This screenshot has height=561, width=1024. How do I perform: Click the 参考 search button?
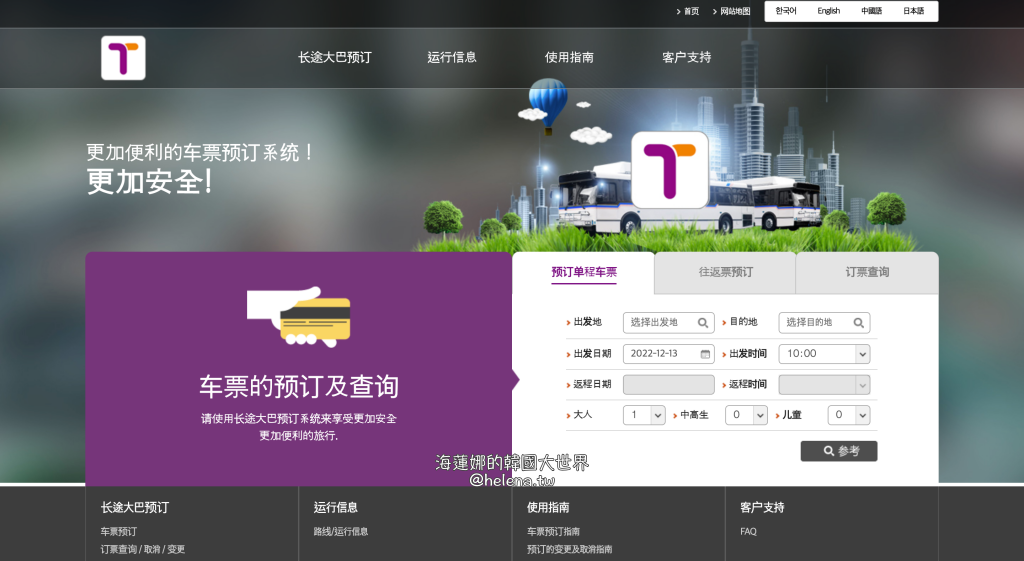[x=839, y=451]
